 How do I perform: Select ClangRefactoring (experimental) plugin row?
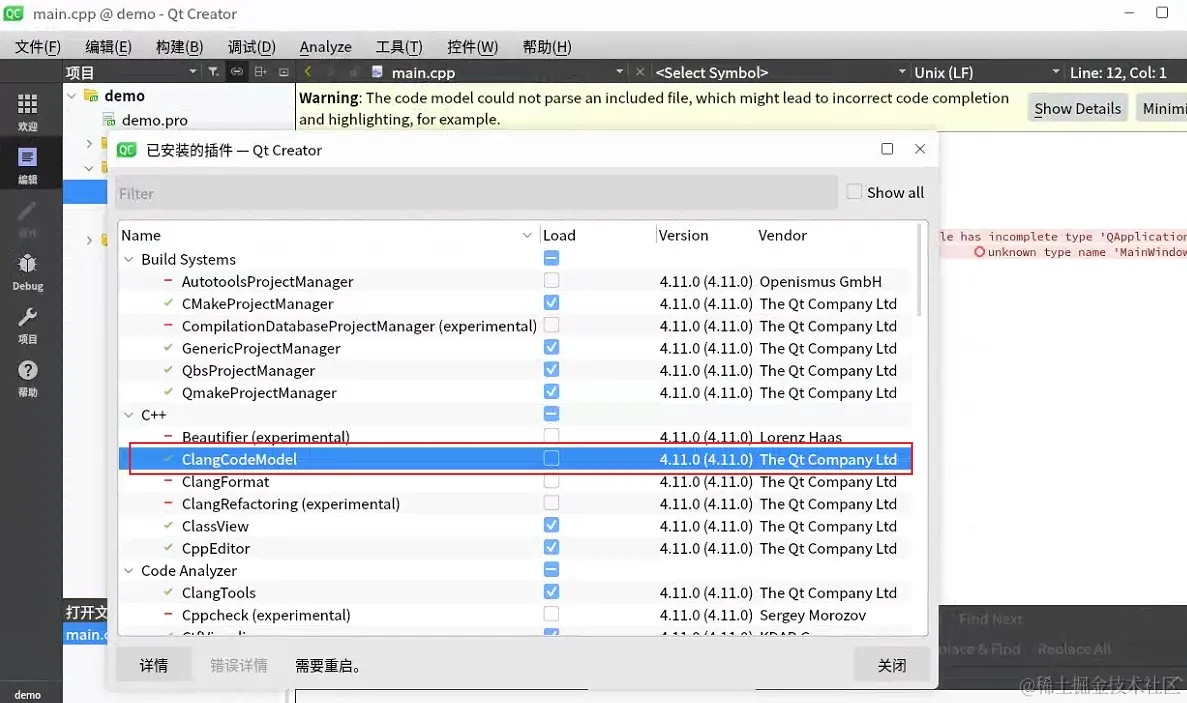tap(516, 503)
